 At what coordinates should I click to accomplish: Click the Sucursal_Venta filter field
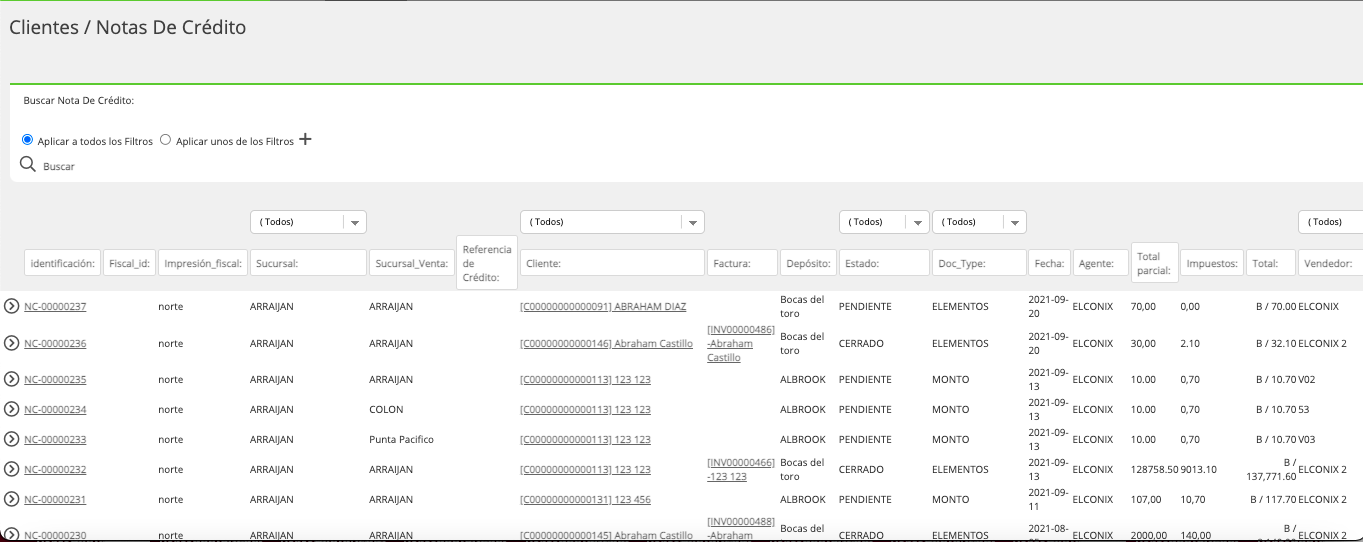point(411,263)
